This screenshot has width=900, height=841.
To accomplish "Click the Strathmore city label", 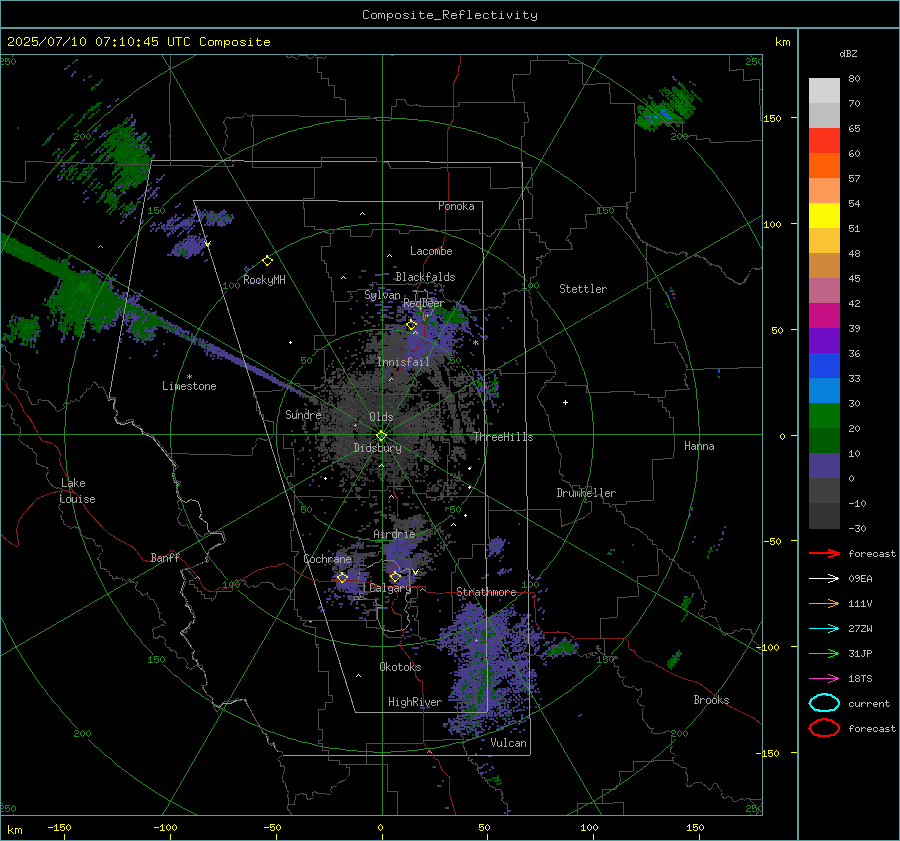I will pos(486,592).
